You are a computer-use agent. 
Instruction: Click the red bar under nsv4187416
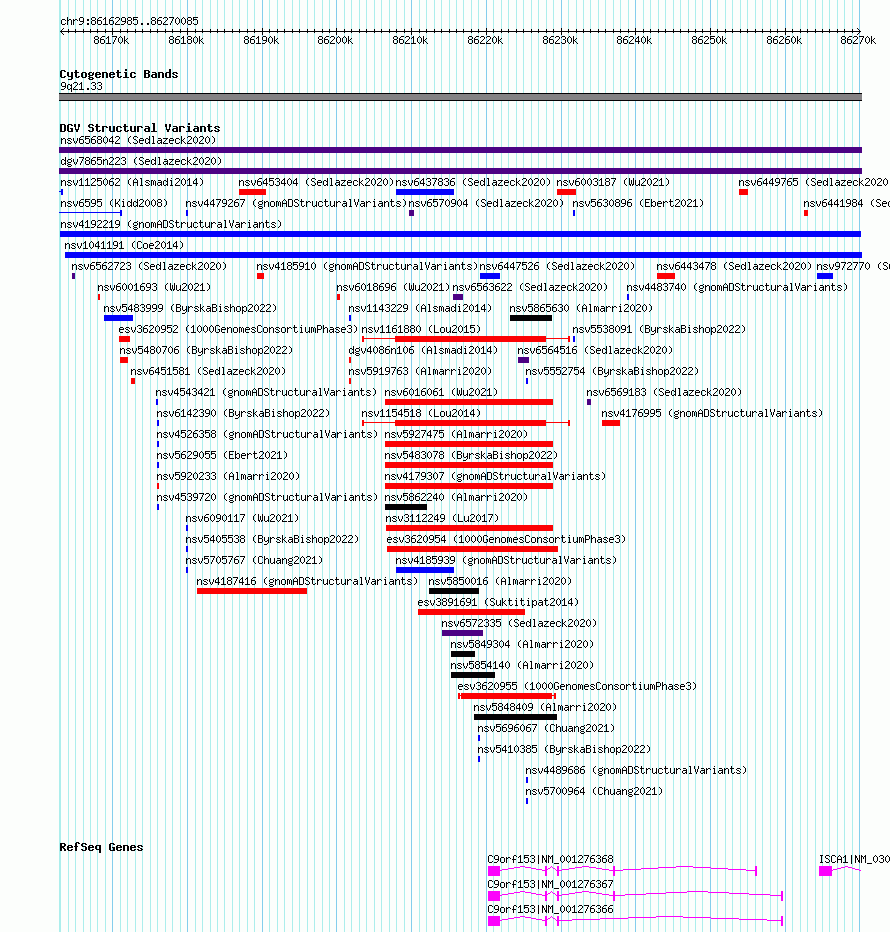(251, 591)
